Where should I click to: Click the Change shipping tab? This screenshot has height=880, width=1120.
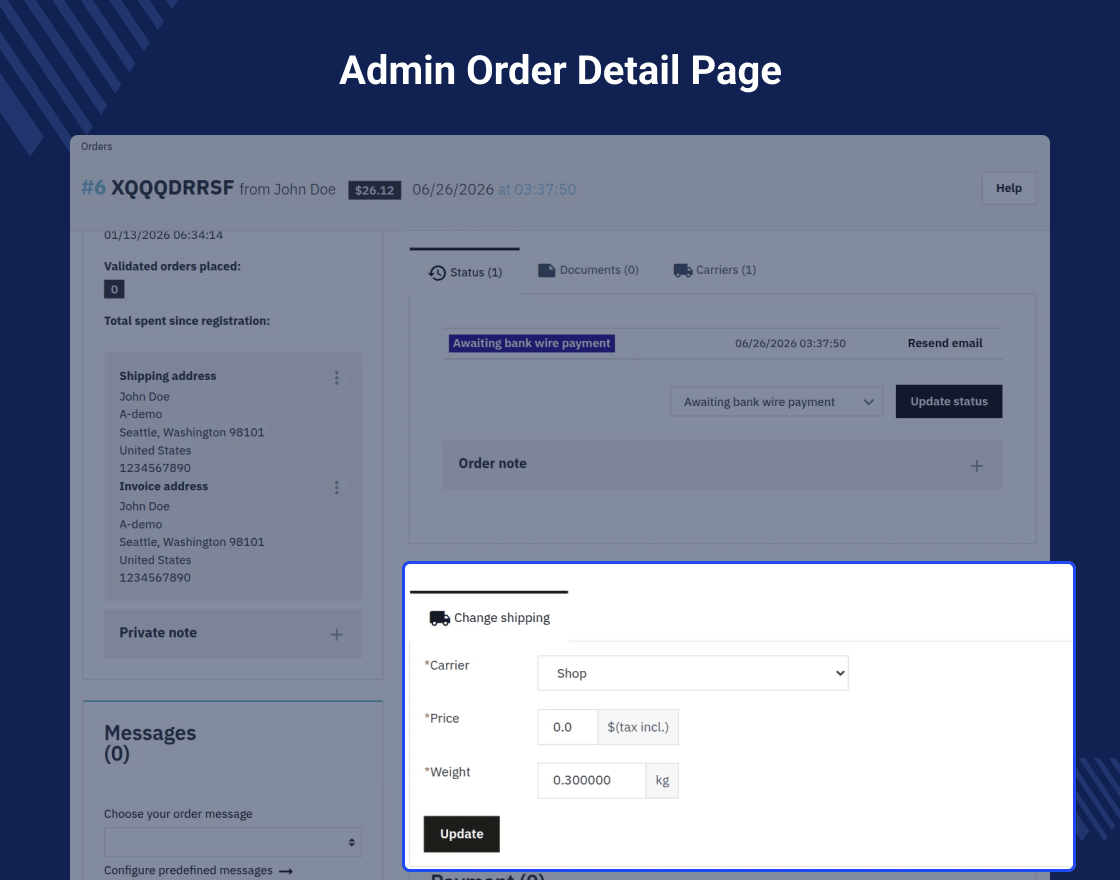click(x=489, y=618)
